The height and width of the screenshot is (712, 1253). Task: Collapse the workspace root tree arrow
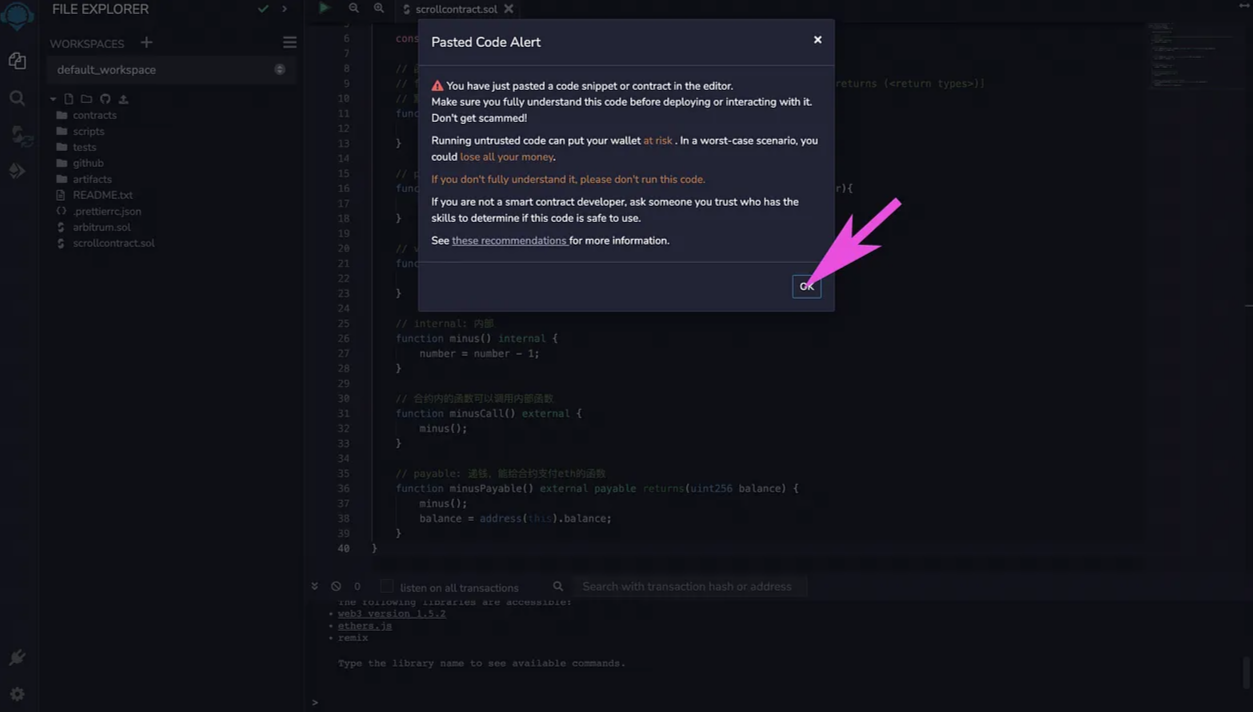click(x=53, y=99)
